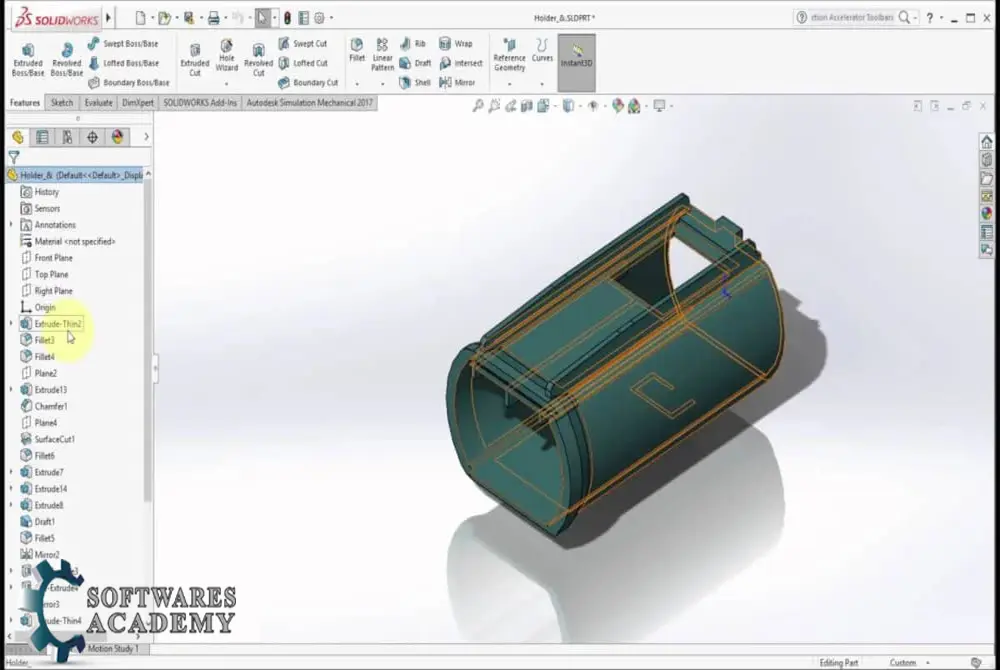Open ConfigurationManager tab icon
This screenshot has height=670, width=1000.
67,137
